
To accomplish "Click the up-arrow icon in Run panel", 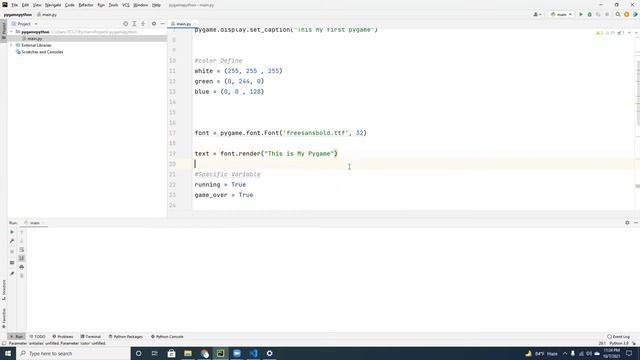I will point(22,232).
